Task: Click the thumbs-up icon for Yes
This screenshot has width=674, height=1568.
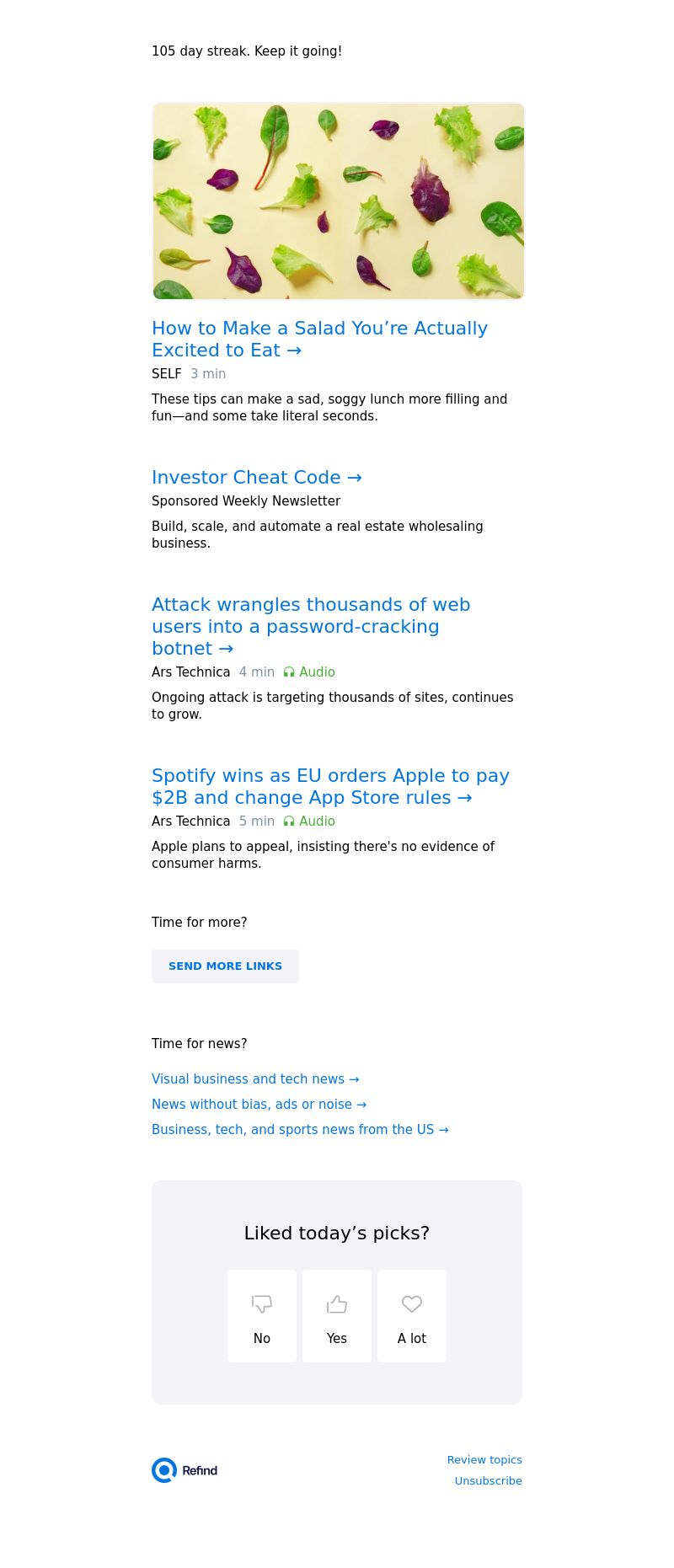Action: tap(337, 1304)
